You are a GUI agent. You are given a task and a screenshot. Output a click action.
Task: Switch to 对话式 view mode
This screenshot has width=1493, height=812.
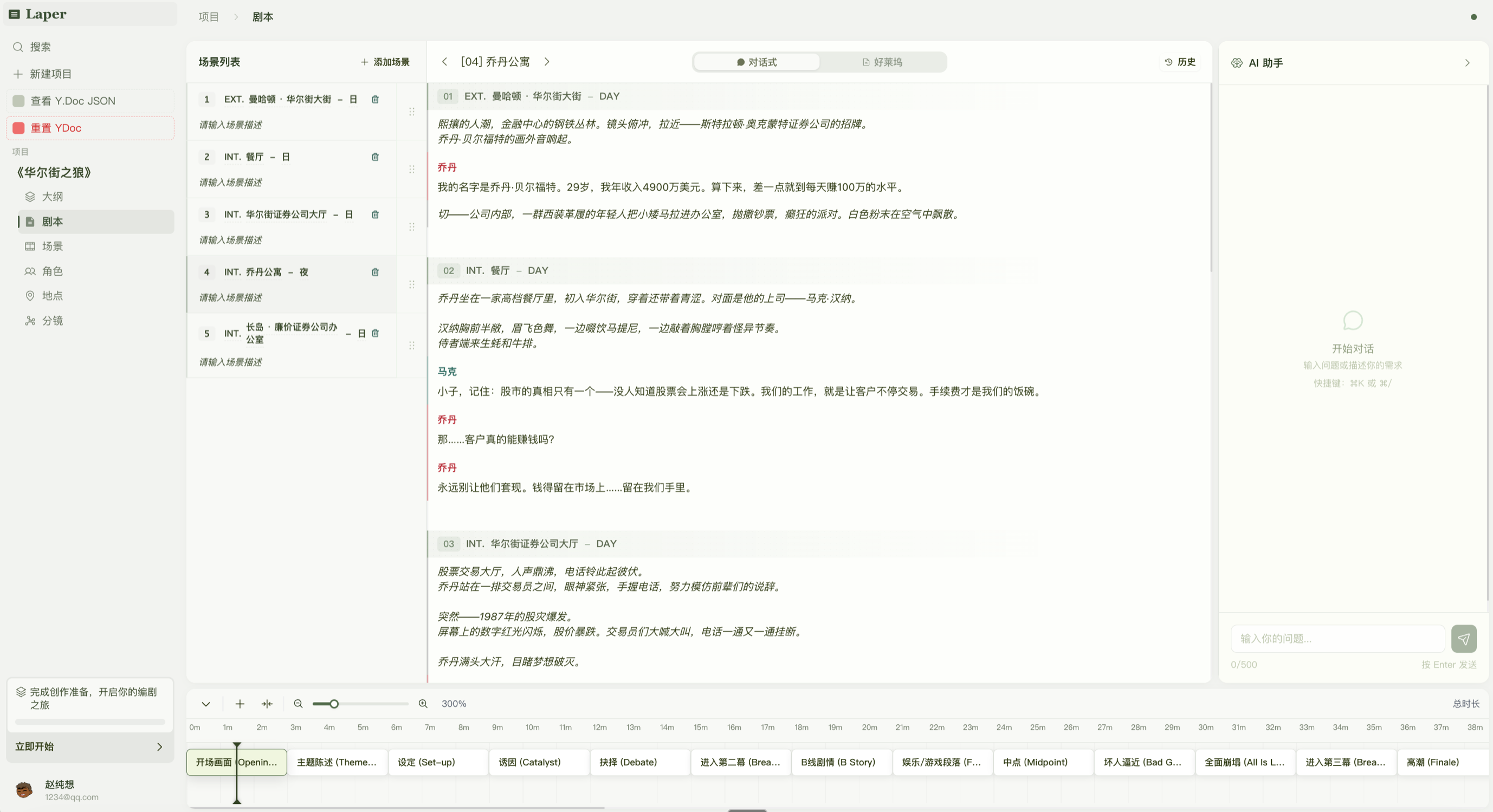click(x=757, y=62)
